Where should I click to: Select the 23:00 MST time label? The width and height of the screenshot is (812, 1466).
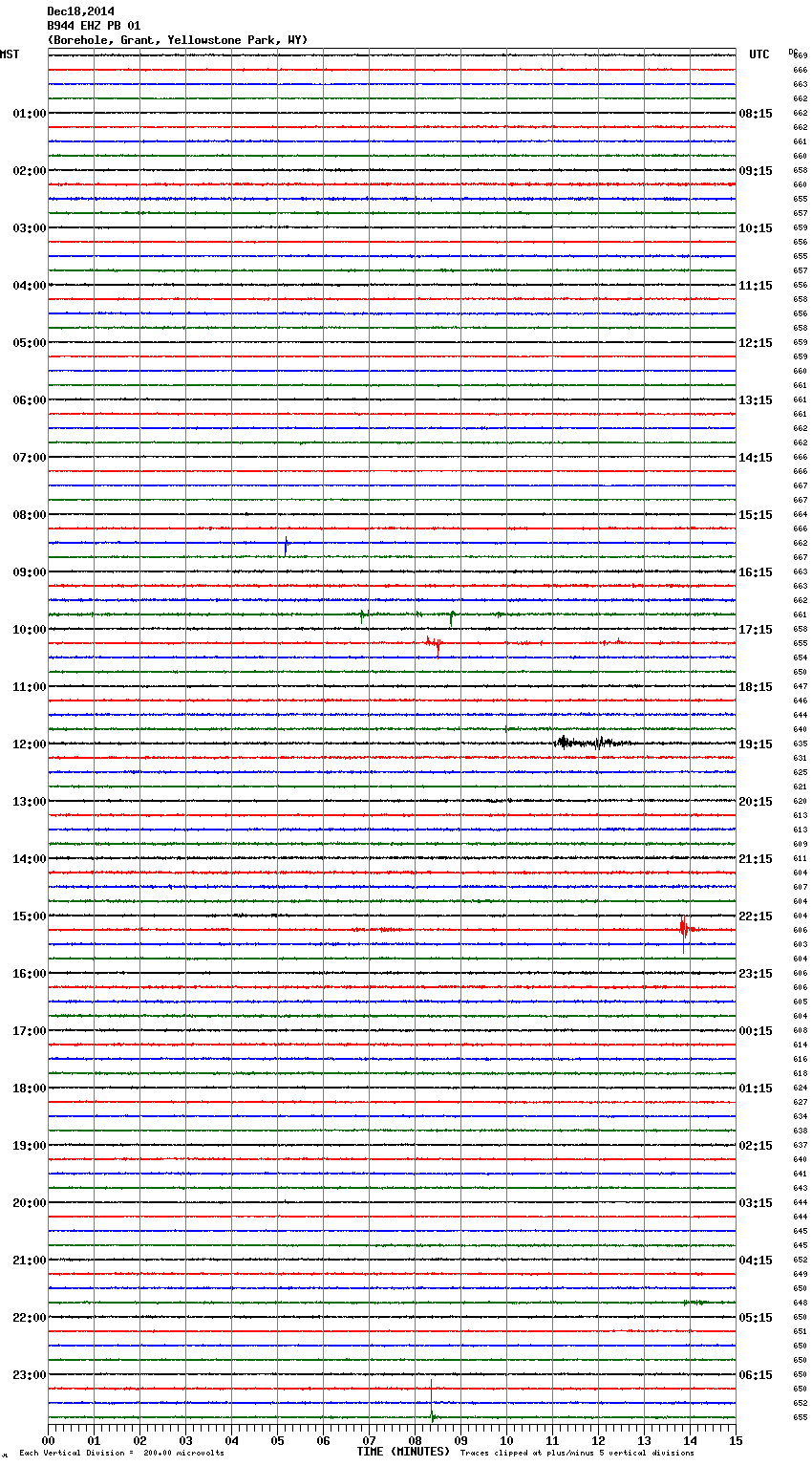point(29,1375)
